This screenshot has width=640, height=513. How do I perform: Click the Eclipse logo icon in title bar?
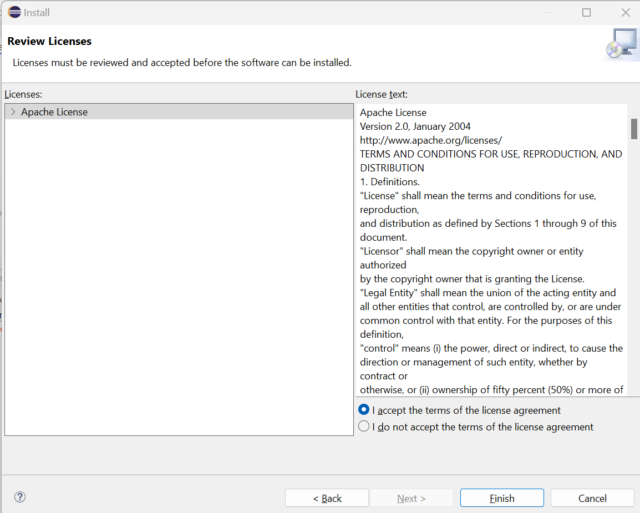coord(14,12)
